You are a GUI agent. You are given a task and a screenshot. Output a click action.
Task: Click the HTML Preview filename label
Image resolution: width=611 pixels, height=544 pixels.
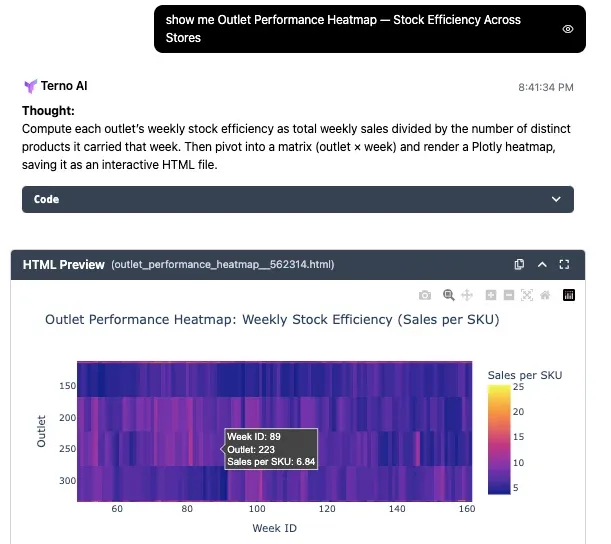pyautogui.click(x=223, y=265)
